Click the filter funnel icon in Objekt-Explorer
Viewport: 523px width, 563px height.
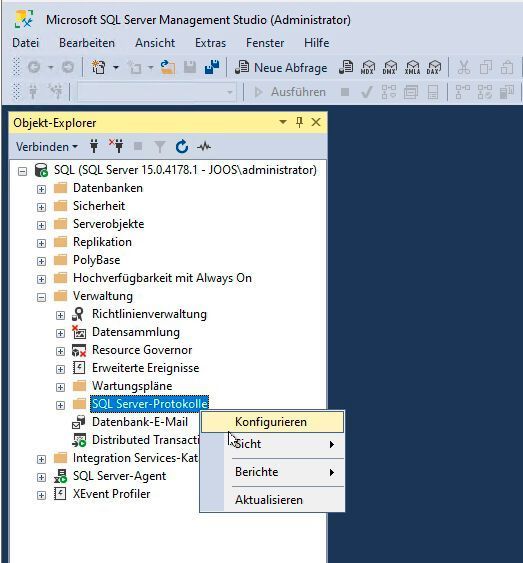pyautogui.click(x=160, y=146)
